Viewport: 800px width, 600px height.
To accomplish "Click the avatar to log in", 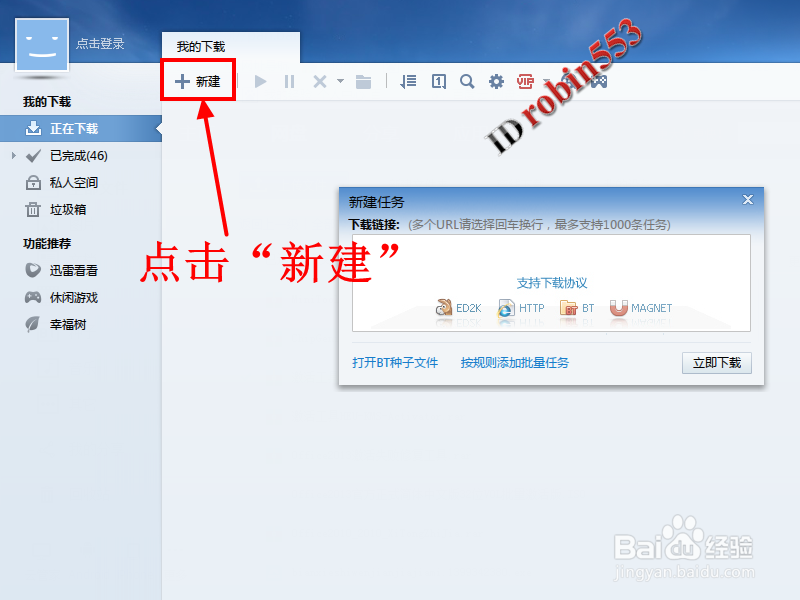I will [42, 45].
